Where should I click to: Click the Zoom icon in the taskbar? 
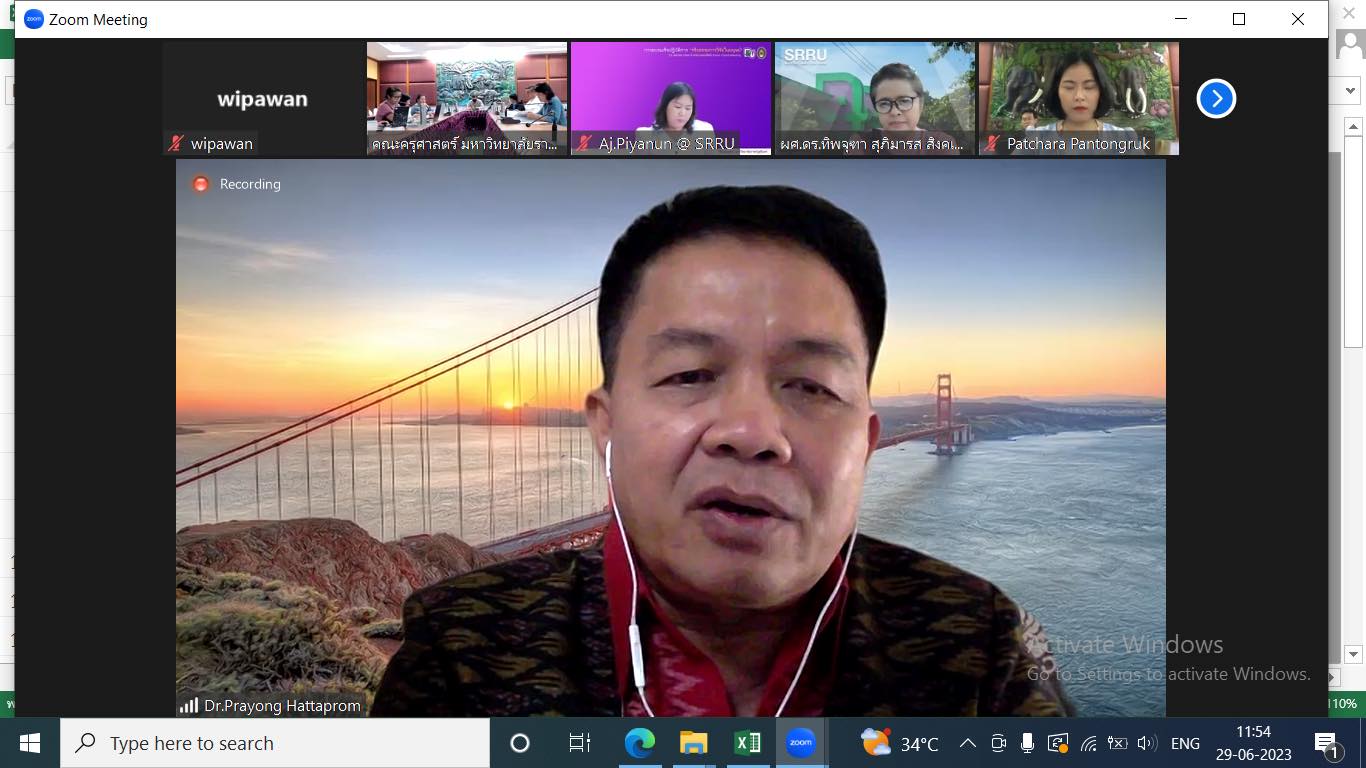[x=800, y=743]
